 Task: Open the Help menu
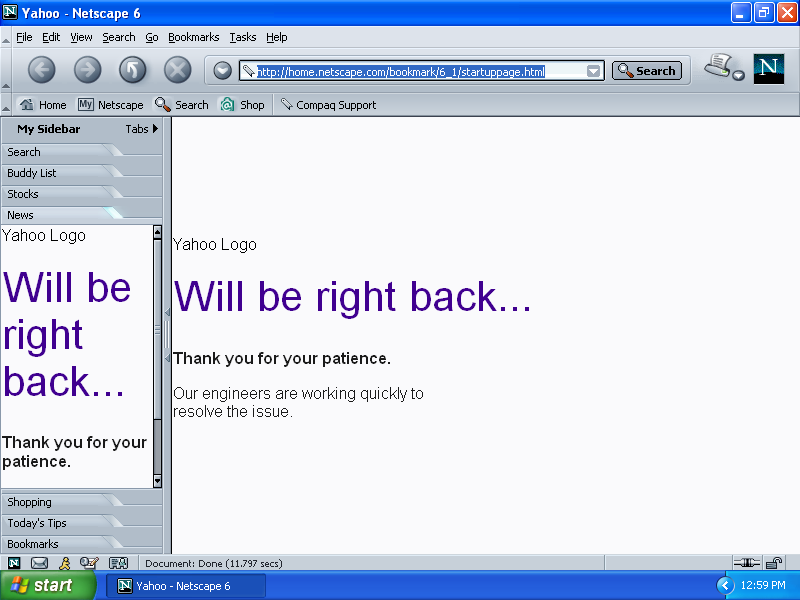277,37
